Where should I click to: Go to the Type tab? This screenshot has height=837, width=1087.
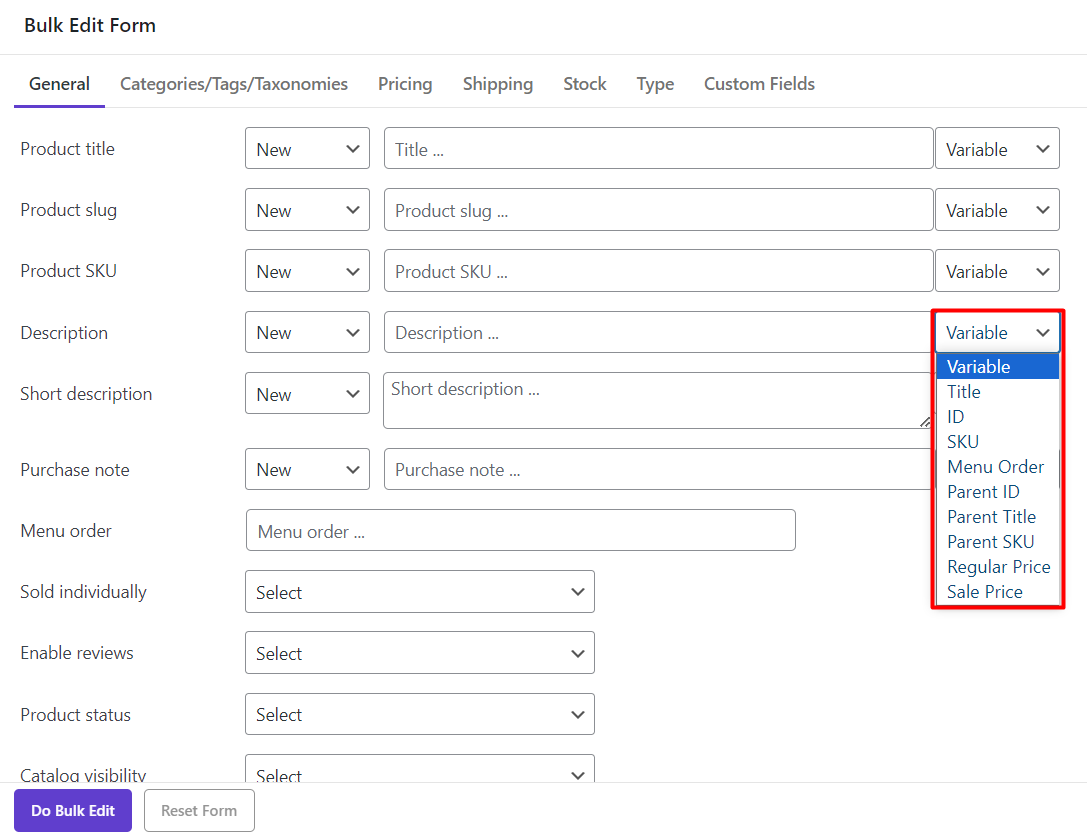655,84
